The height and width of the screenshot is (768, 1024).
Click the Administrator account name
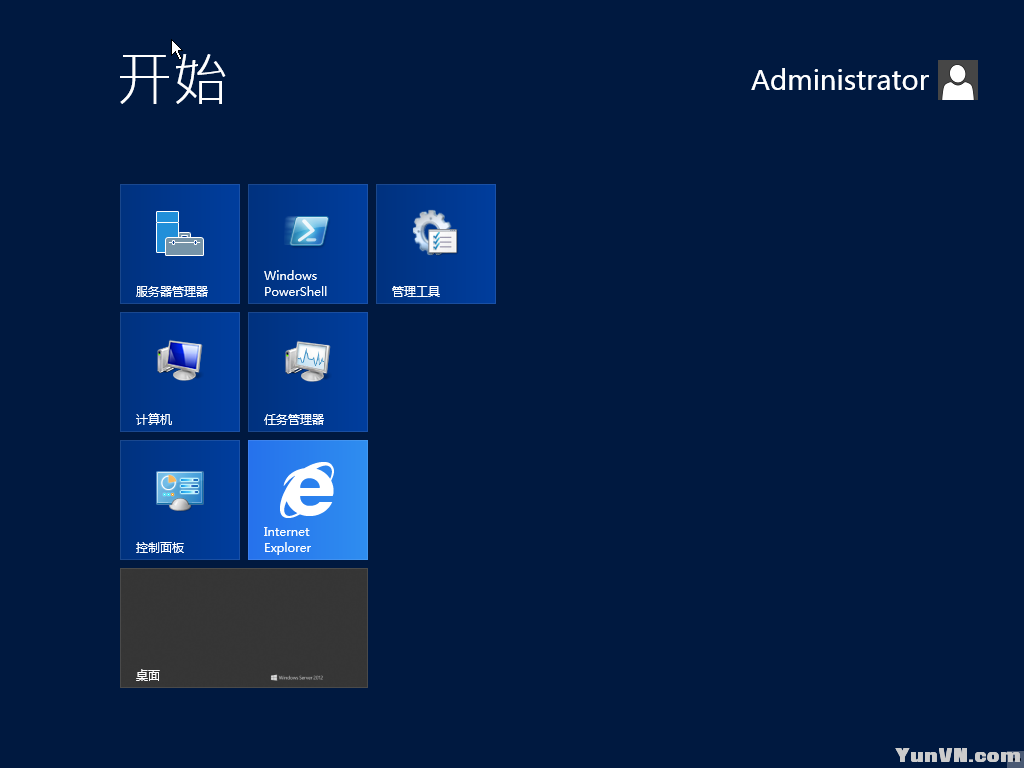(x=840, y=80)
